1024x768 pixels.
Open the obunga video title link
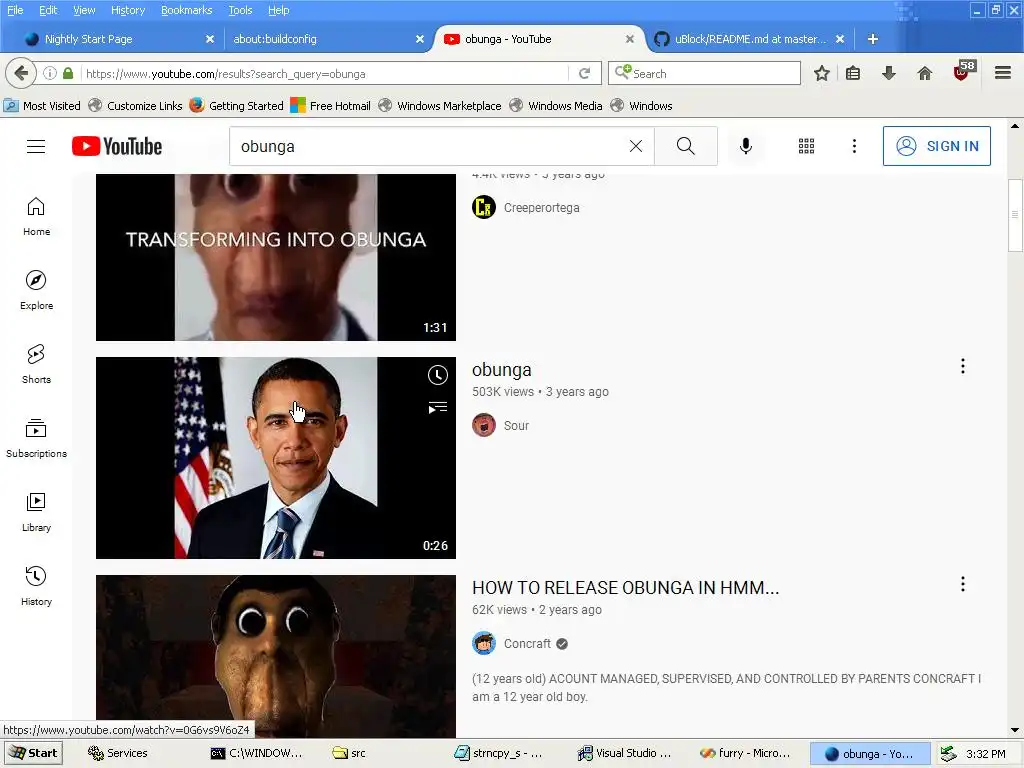(x=502, y=370)
